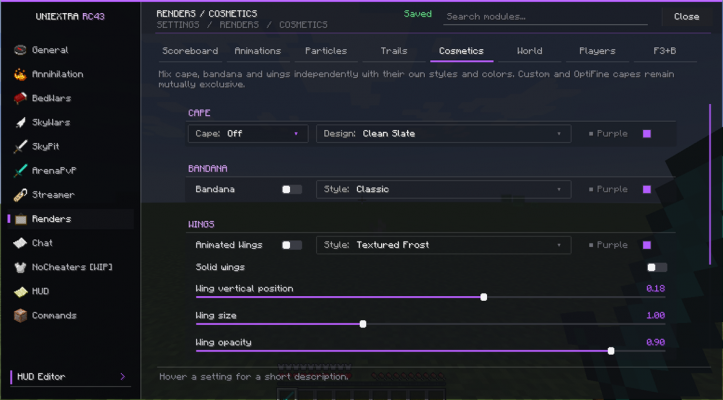Open the Streamer name tag icon
This screenshot has width=723, height=400.
[x=20, y=195]
